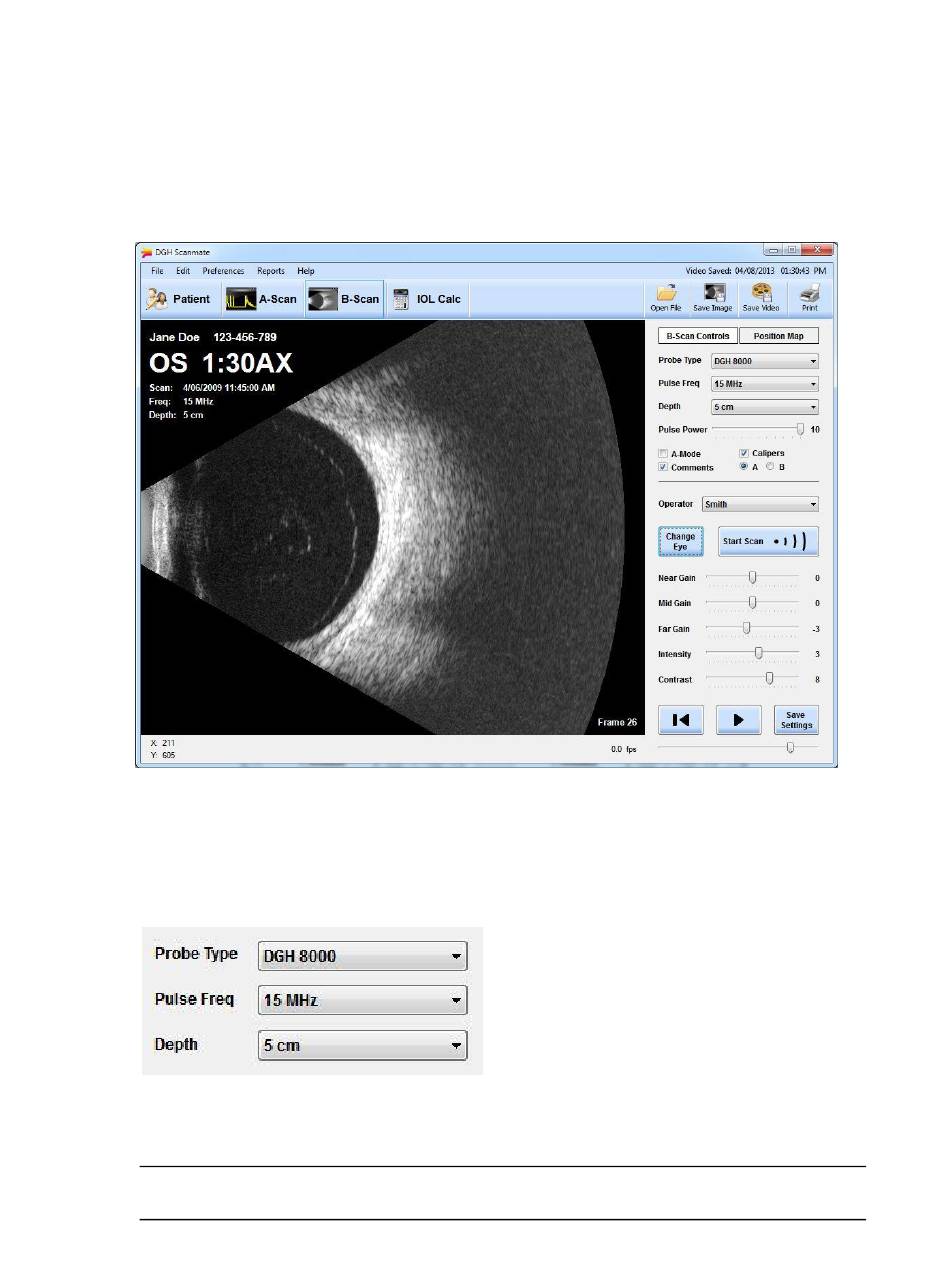950x1267 pixels.
Task: Select the B-Scan tab
Action: tap(343, 299)
